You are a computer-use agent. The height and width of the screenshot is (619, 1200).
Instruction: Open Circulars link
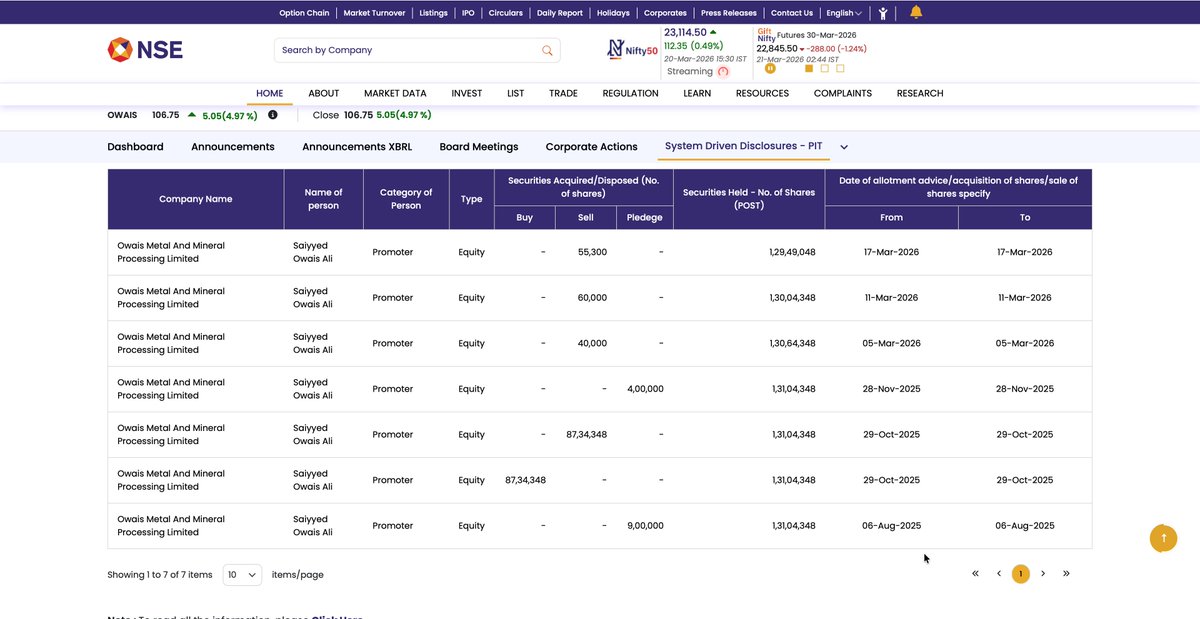tap(506, 13)
